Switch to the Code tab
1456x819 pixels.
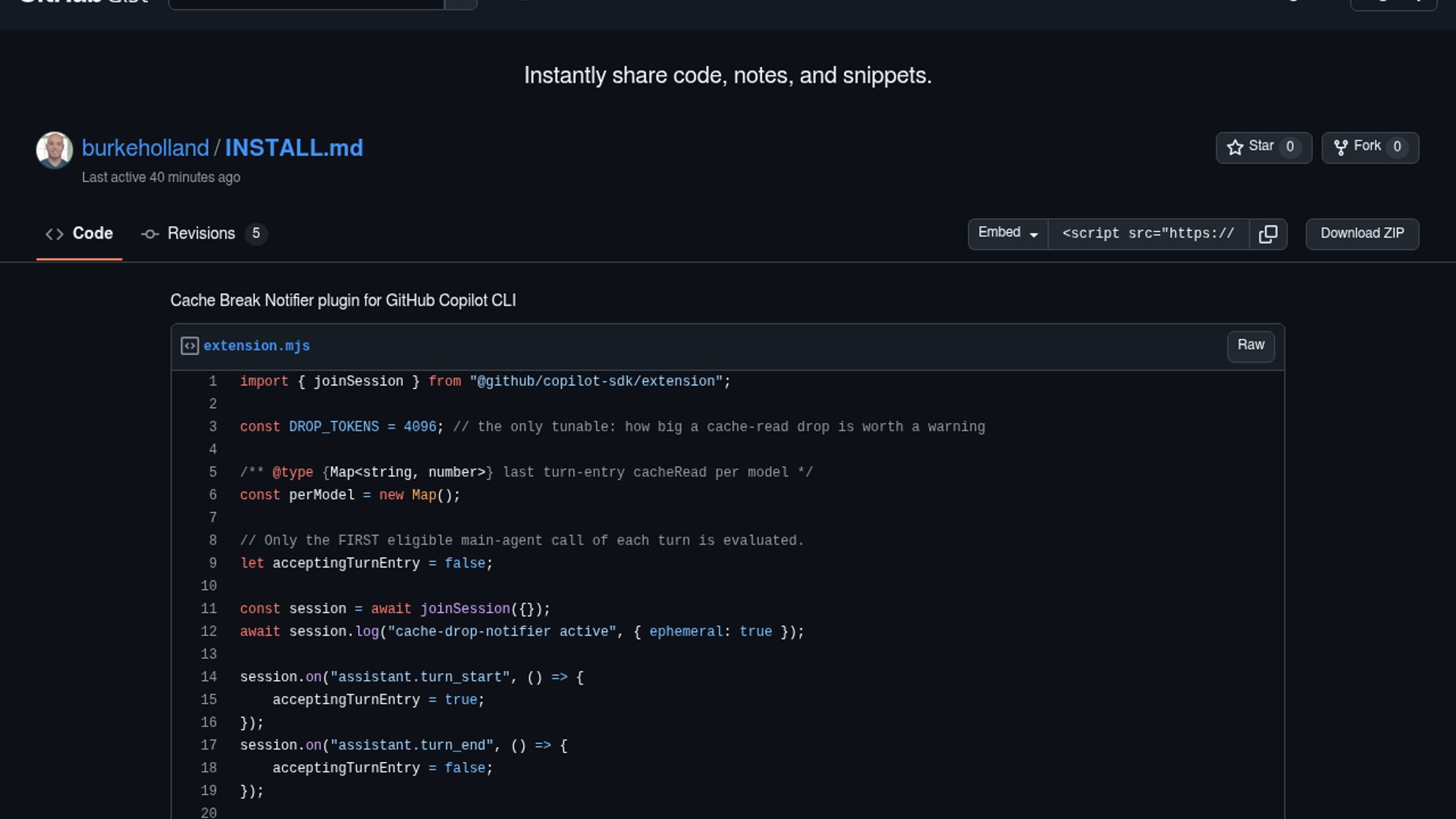79,234
